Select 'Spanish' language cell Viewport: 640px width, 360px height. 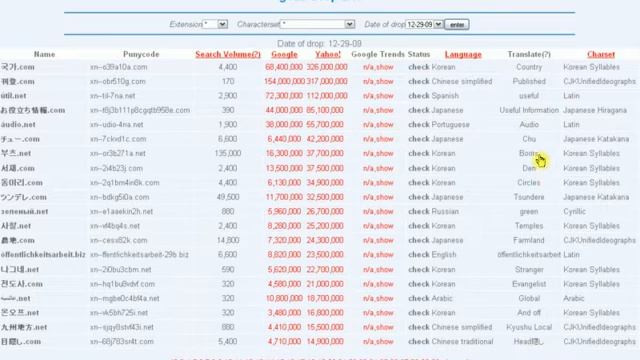445,96
